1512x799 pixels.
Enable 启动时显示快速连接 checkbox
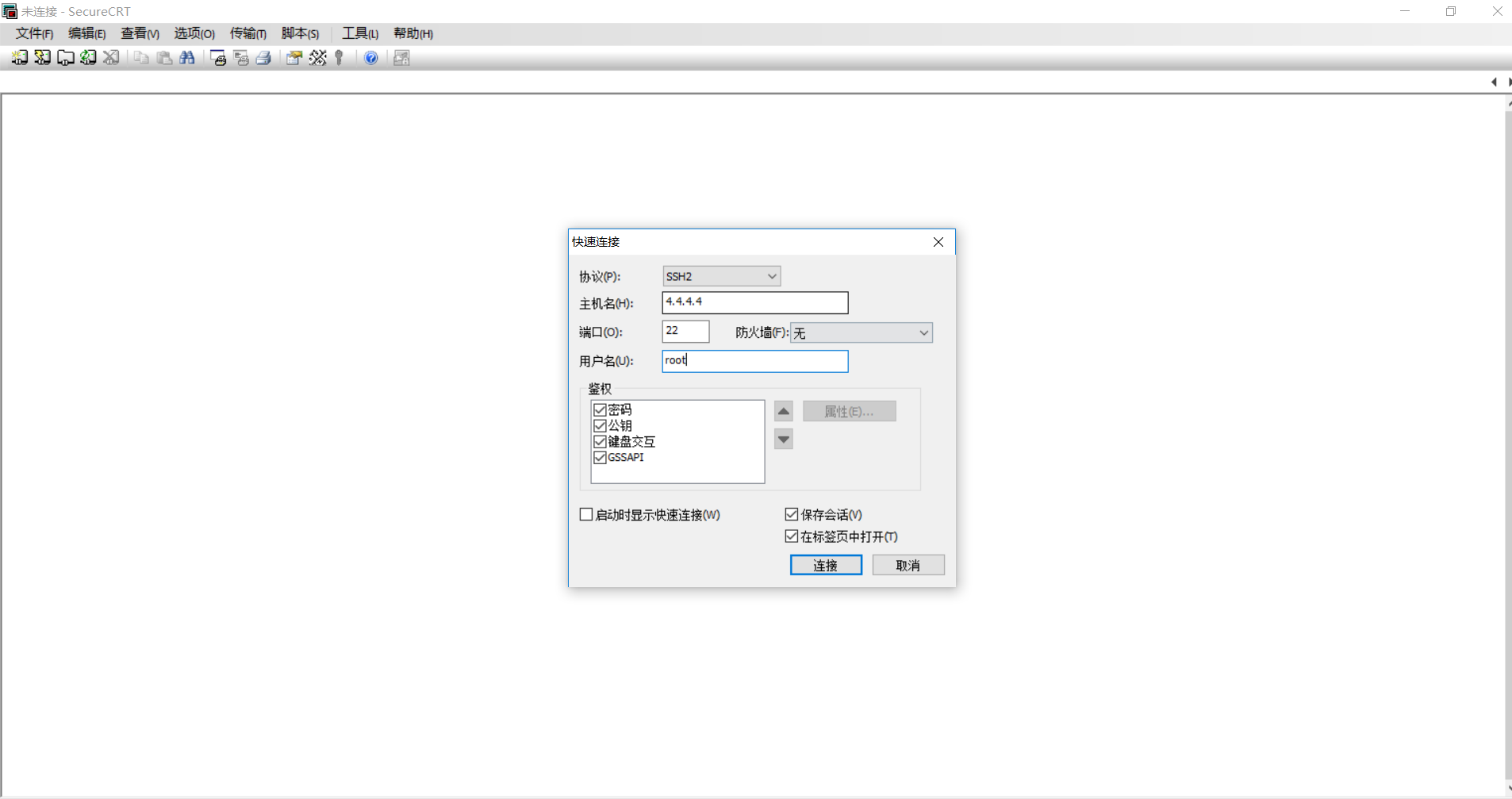pyautogui.click(x=586, y=514)
